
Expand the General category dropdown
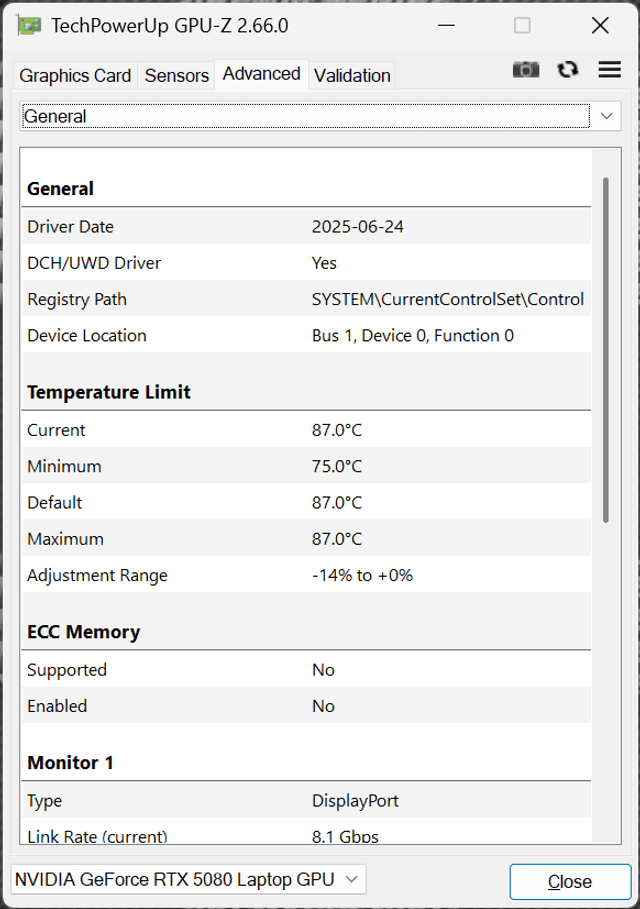320,116
